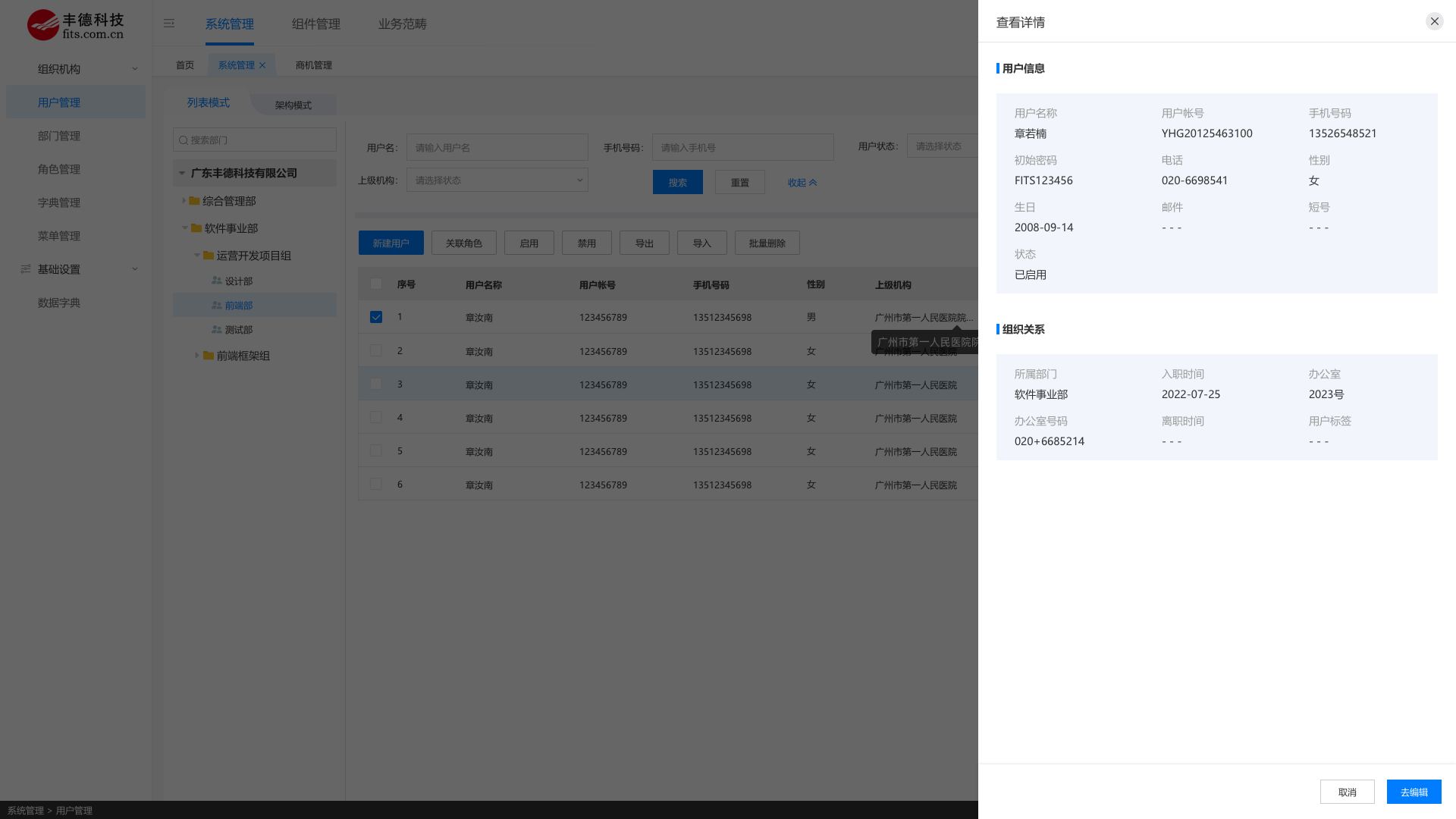Switch to 架构模式 view tab

tap(293, 105)
